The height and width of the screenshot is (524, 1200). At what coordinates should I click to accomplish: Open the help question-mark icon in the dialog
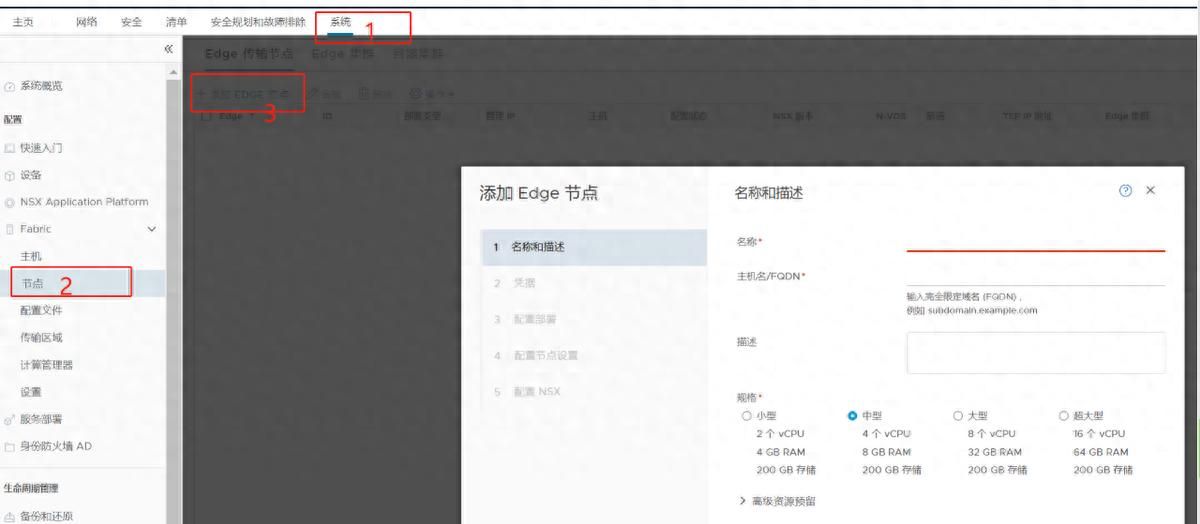click(1126, 191)
